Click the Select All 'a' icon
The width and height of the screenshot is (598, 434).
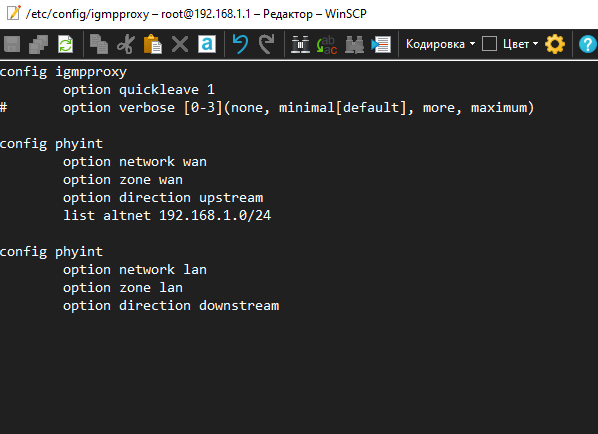point(207,44)
